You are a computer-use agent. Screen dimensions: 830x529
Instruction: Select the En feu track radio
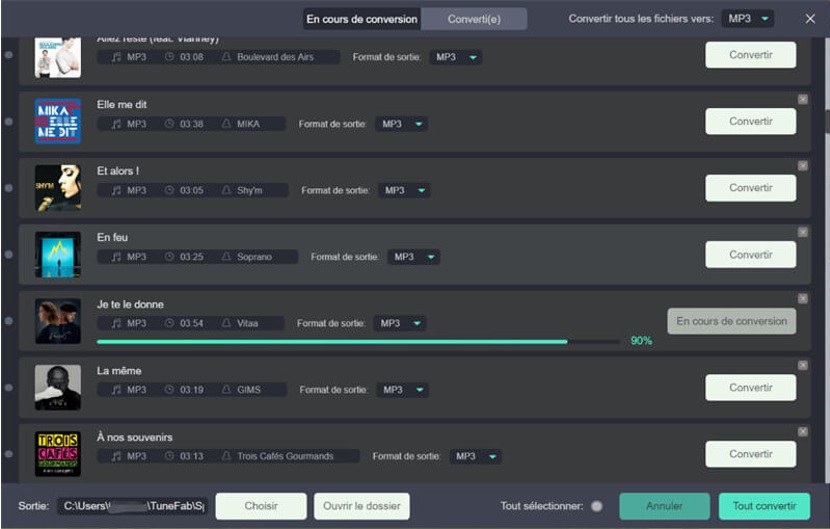tap(8, 254)
